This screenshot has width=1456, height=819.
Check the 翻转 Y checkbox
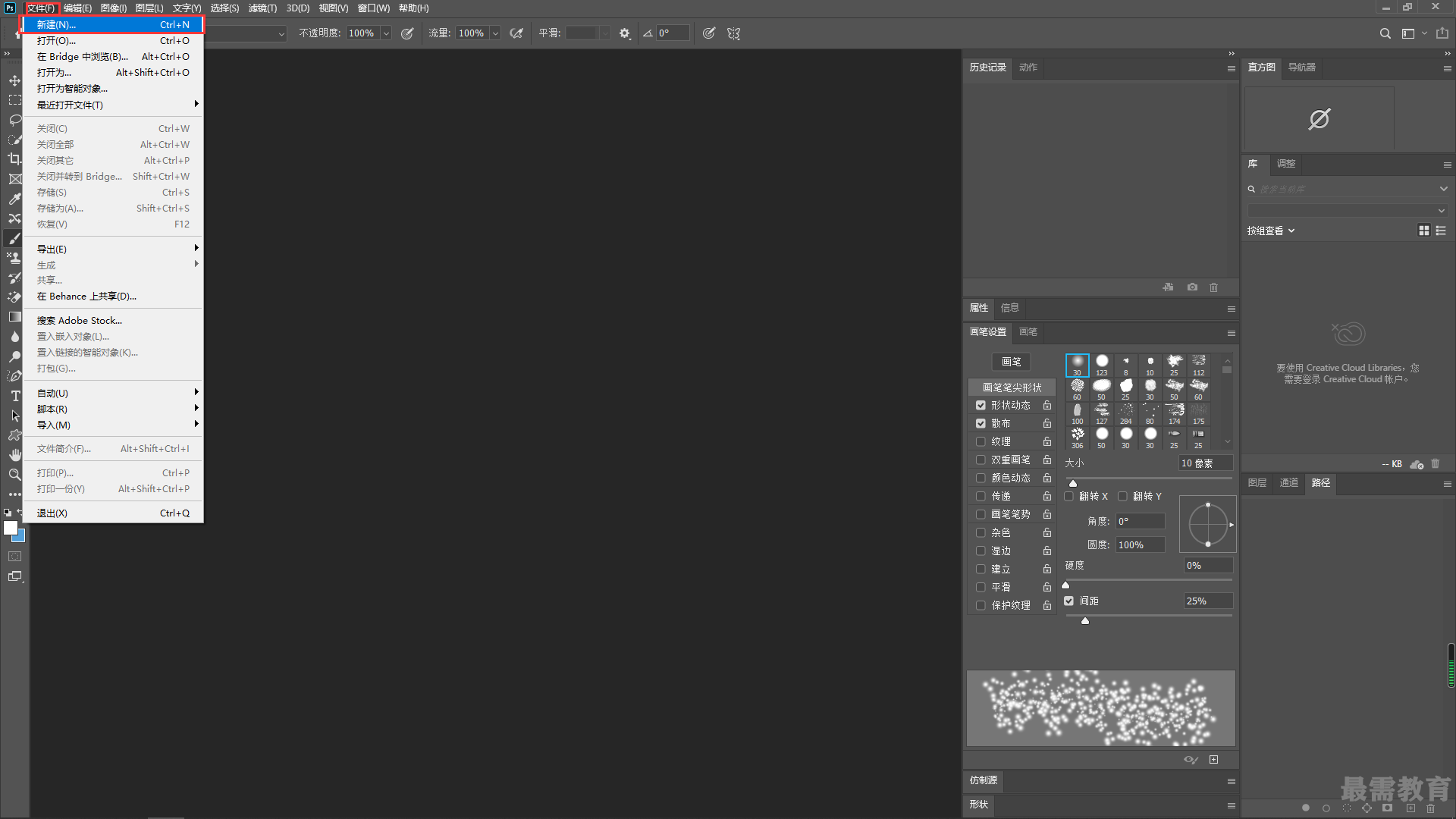[1123, 497]
